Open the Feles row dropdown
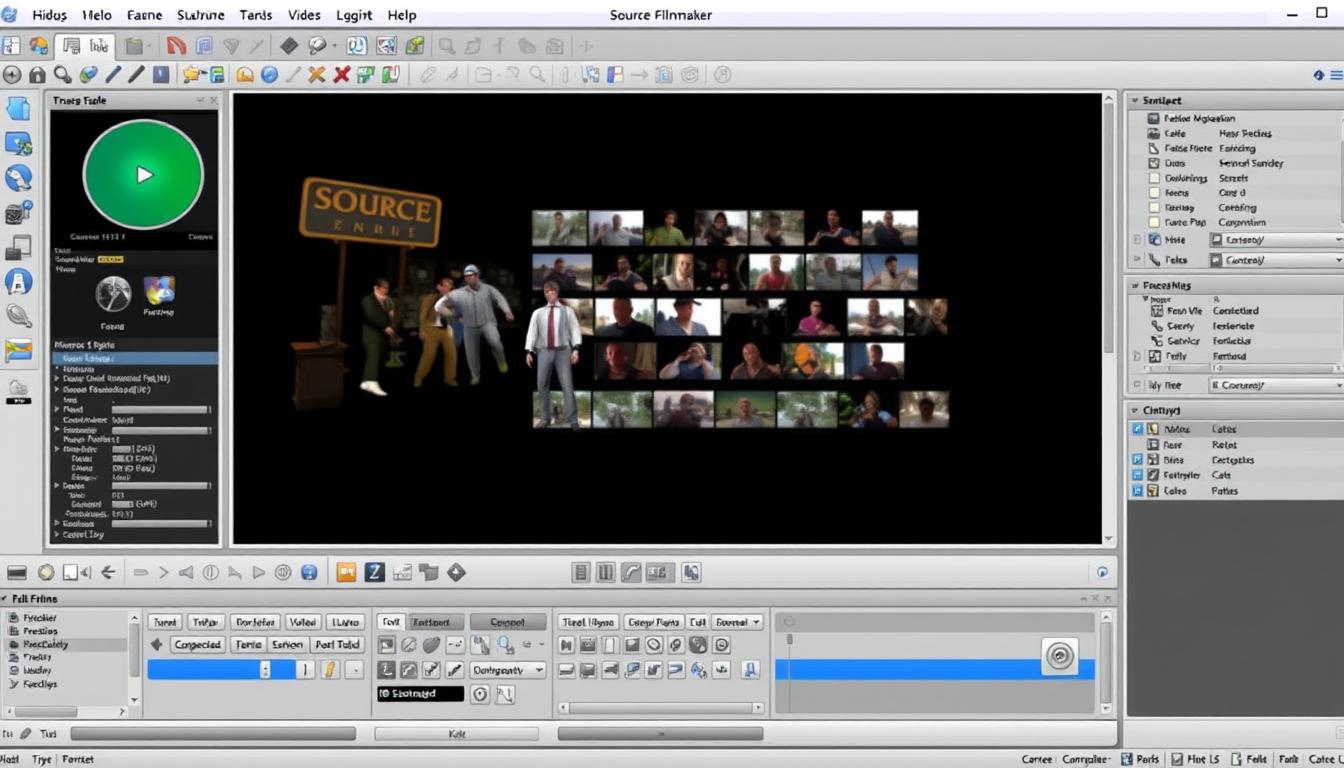Viewport: 1344px width, 768px height. [x=1276, y=260]
